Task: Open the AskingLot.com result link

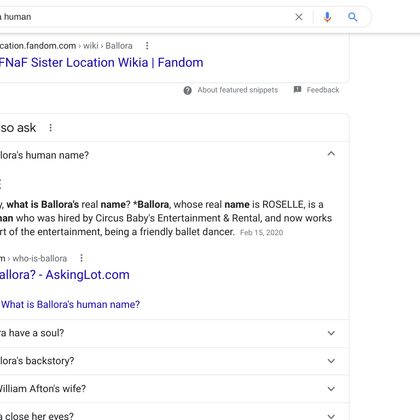Action: pyautogui.click(x=65, y=275)
